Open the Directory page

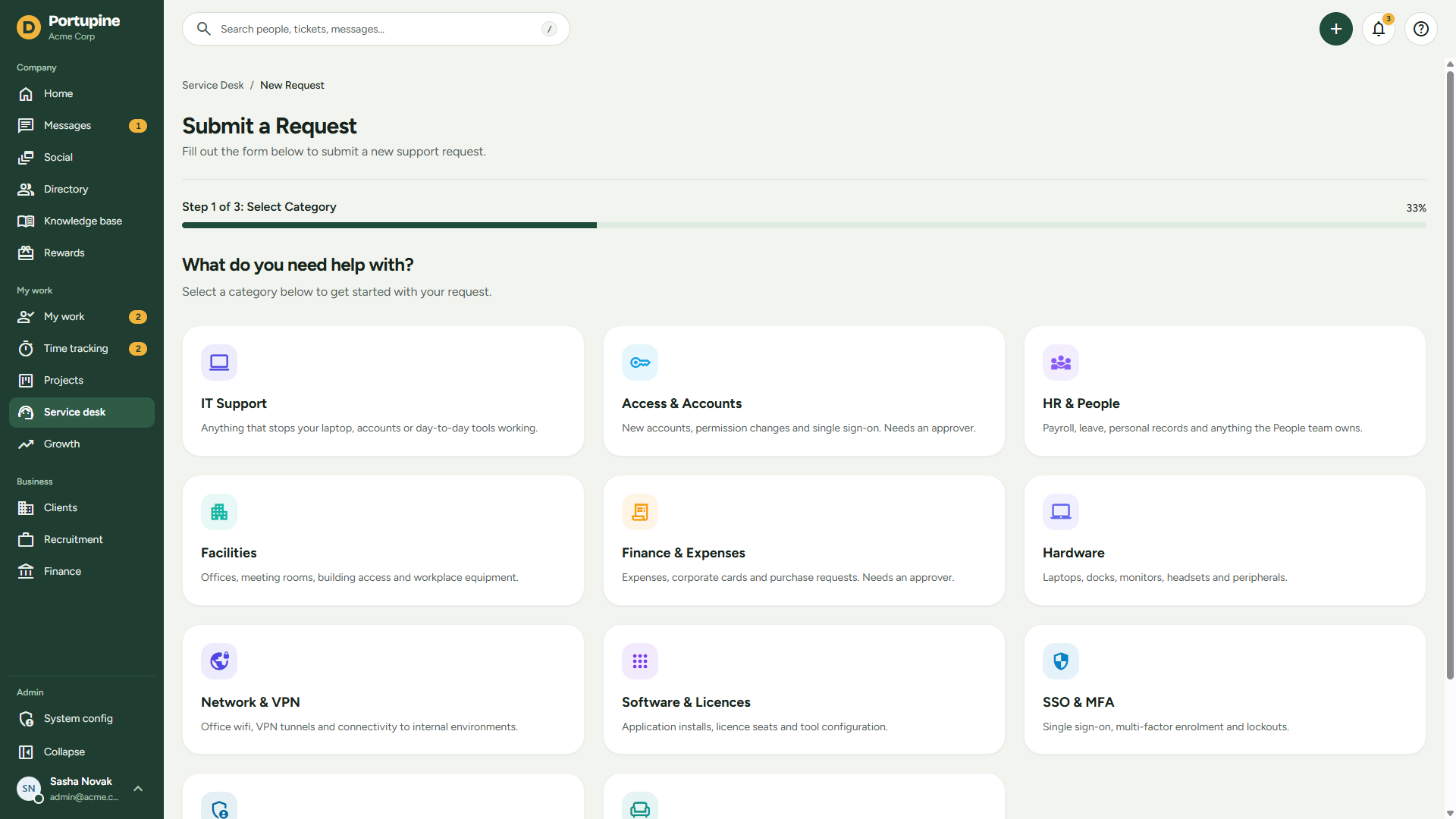(82, 190)
